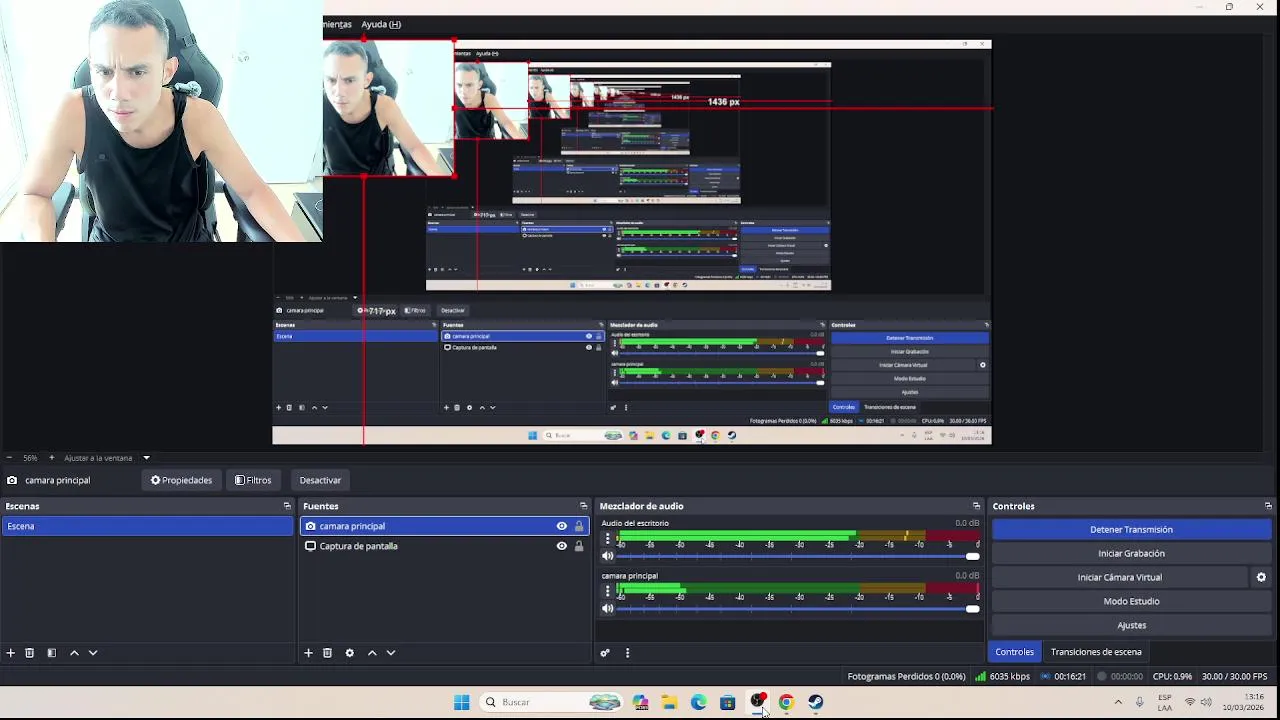Viewport: 1280px width, 720px height.
Task: Open virtual camera settings gear
Action: (1261, 577)
